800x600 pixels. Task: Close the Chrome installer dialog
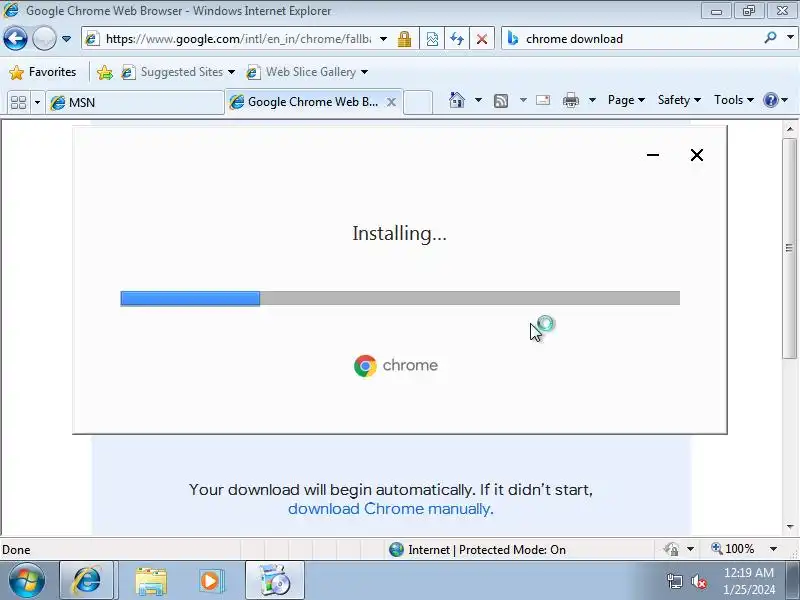(697, 155)
